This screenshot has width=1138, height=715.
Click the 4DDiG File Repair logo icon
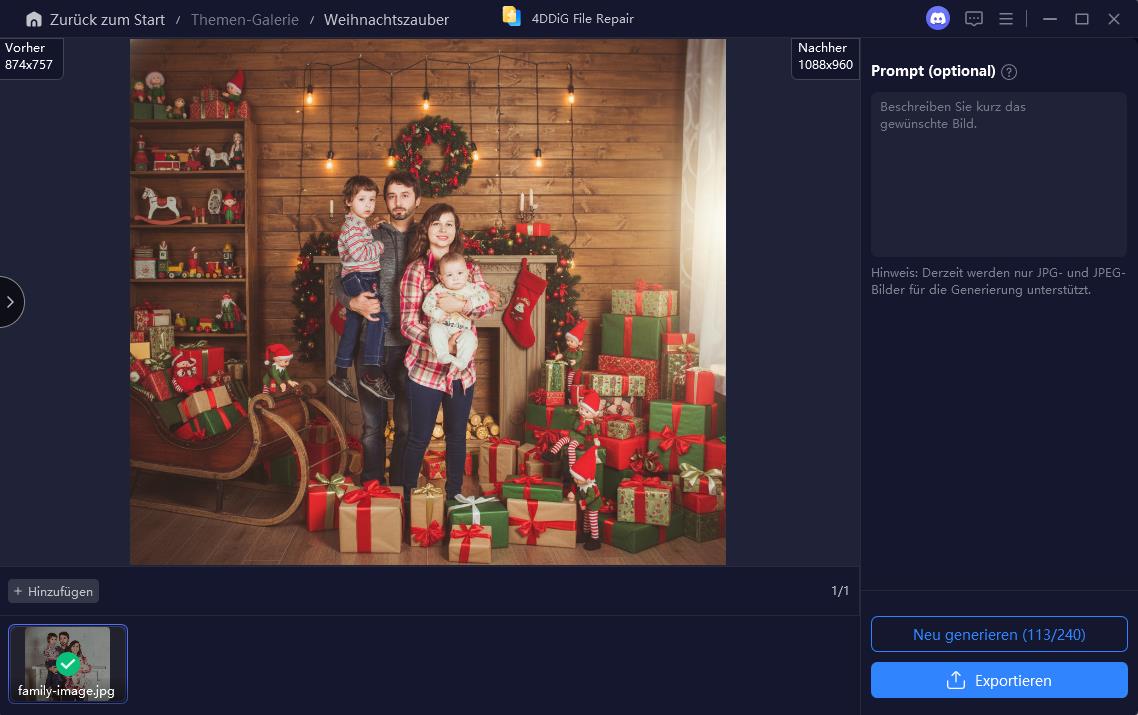510,16
